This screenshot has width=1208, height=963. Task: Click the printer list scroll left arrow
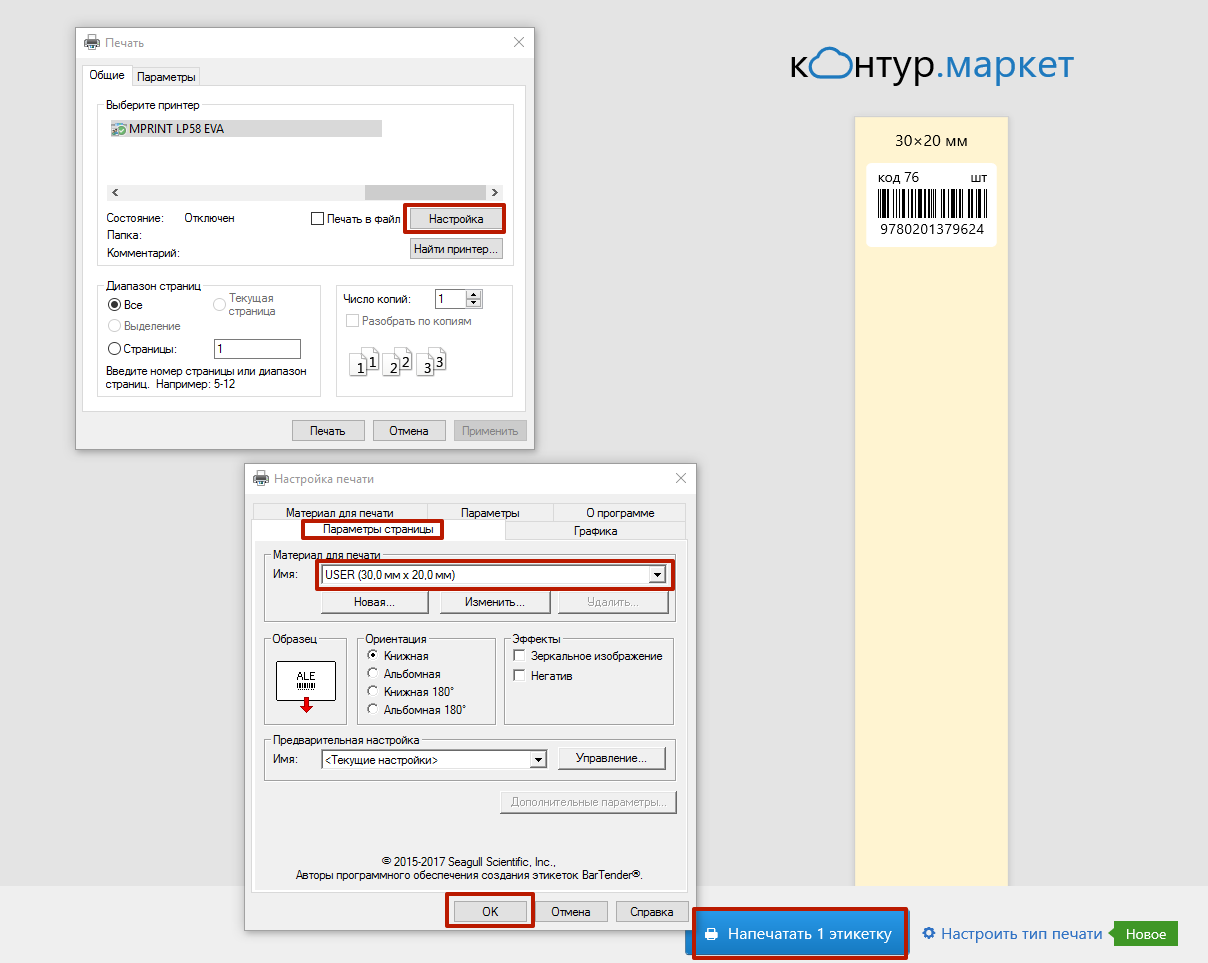pos(114,192)
